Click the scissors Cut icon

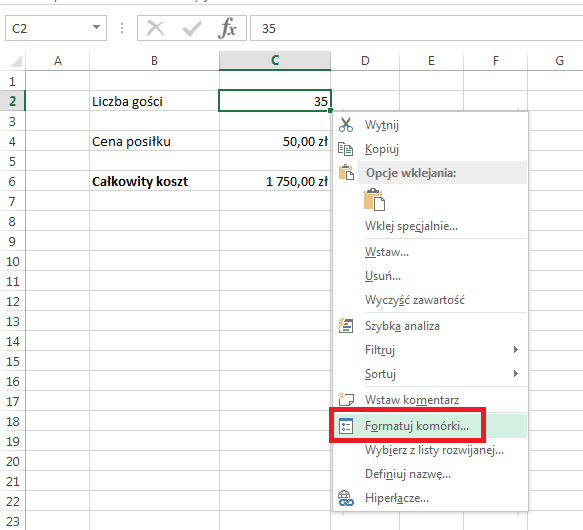[x=346, y=125]
